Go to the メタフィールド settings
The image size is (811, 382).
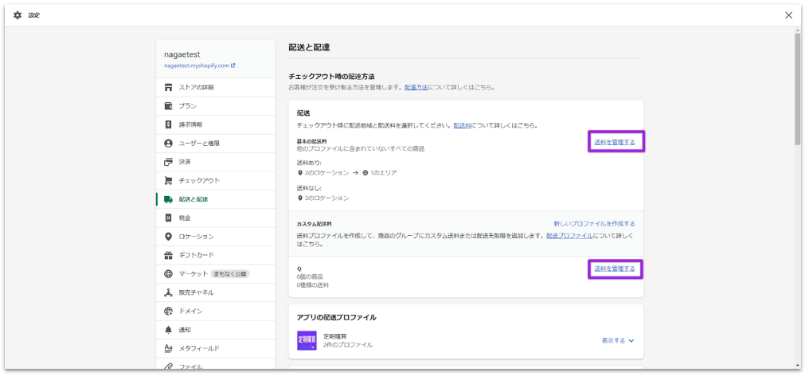tap(216, 348)
